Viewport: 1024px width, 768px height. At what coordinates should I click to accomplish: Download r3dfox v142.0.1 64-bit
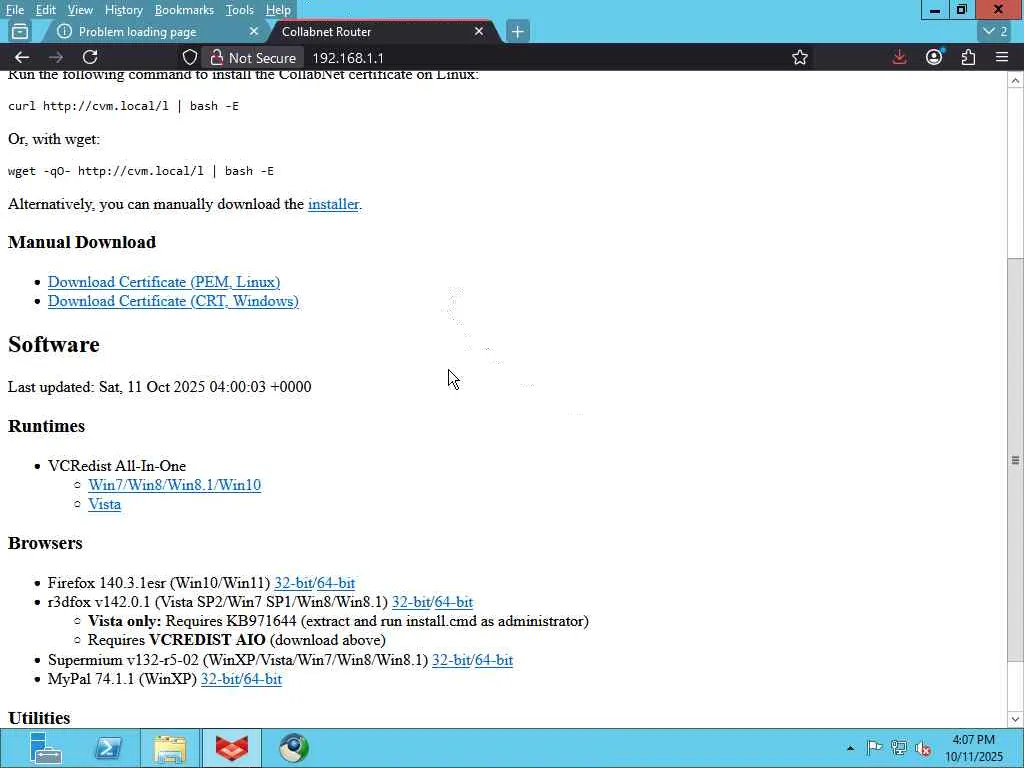(x=453, y=601)
